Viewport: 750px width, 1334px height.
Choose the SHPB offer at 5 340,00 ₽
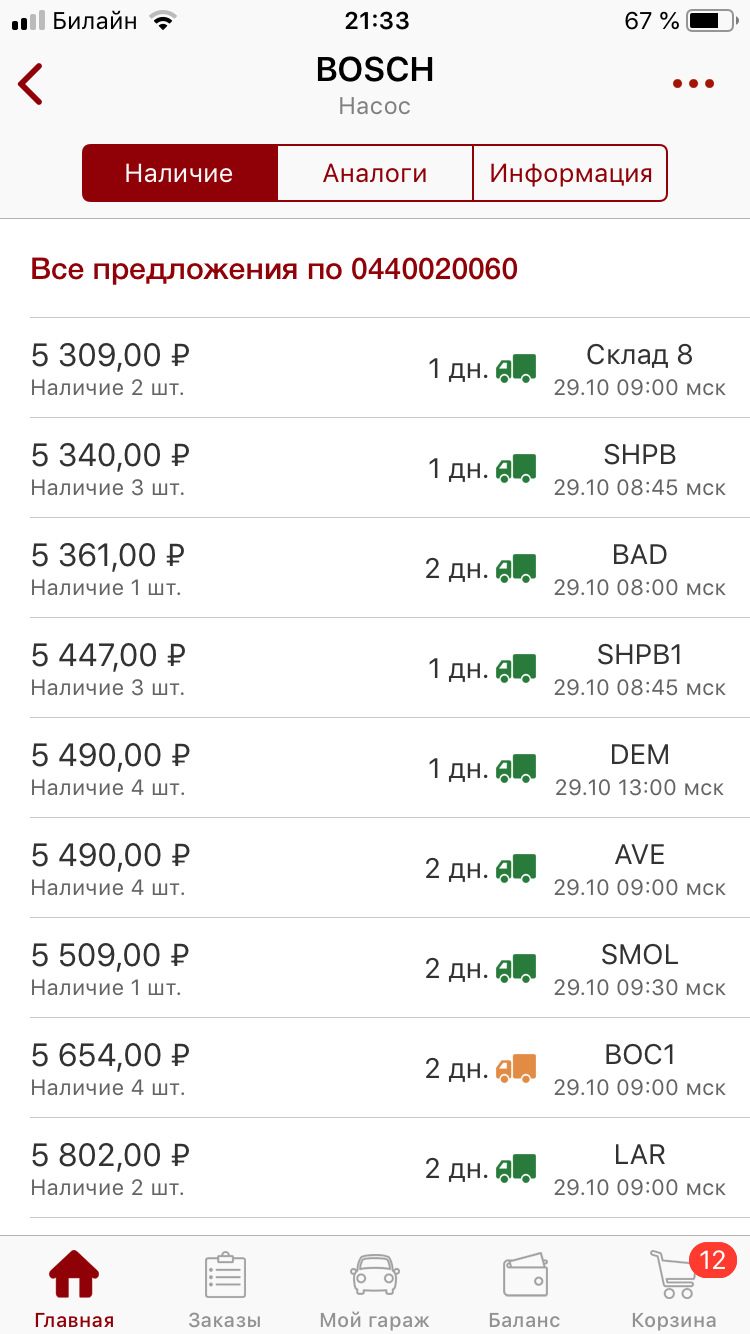[x=390, y=468]
